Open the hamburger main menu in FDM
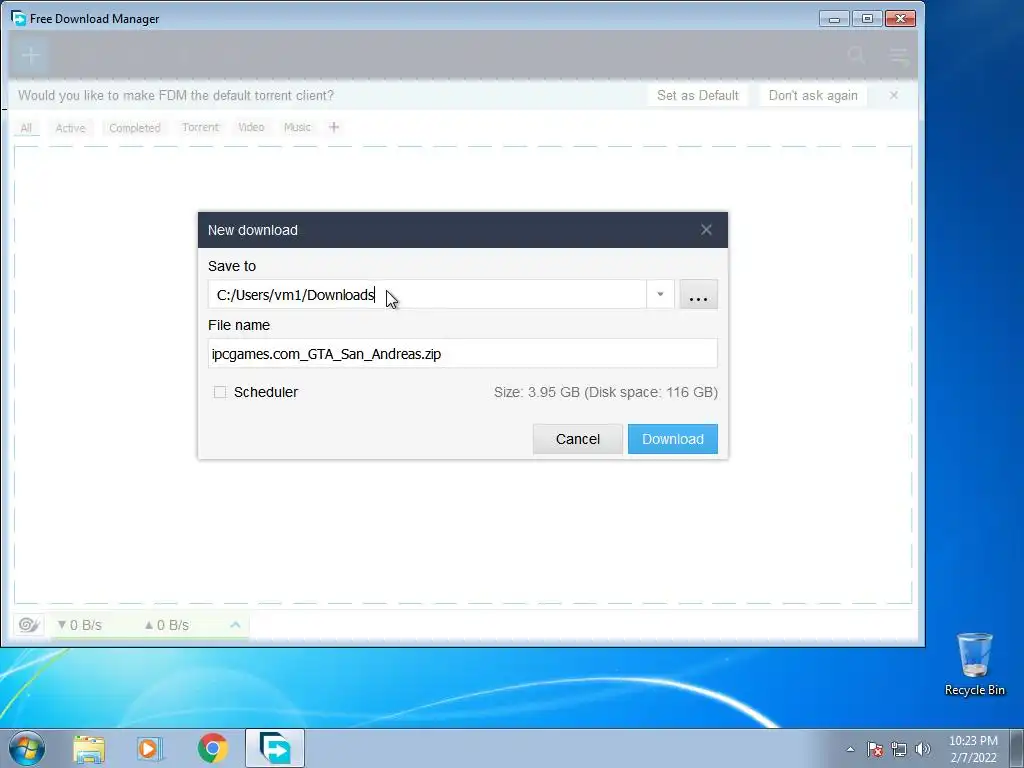 (x=899, y=56)
